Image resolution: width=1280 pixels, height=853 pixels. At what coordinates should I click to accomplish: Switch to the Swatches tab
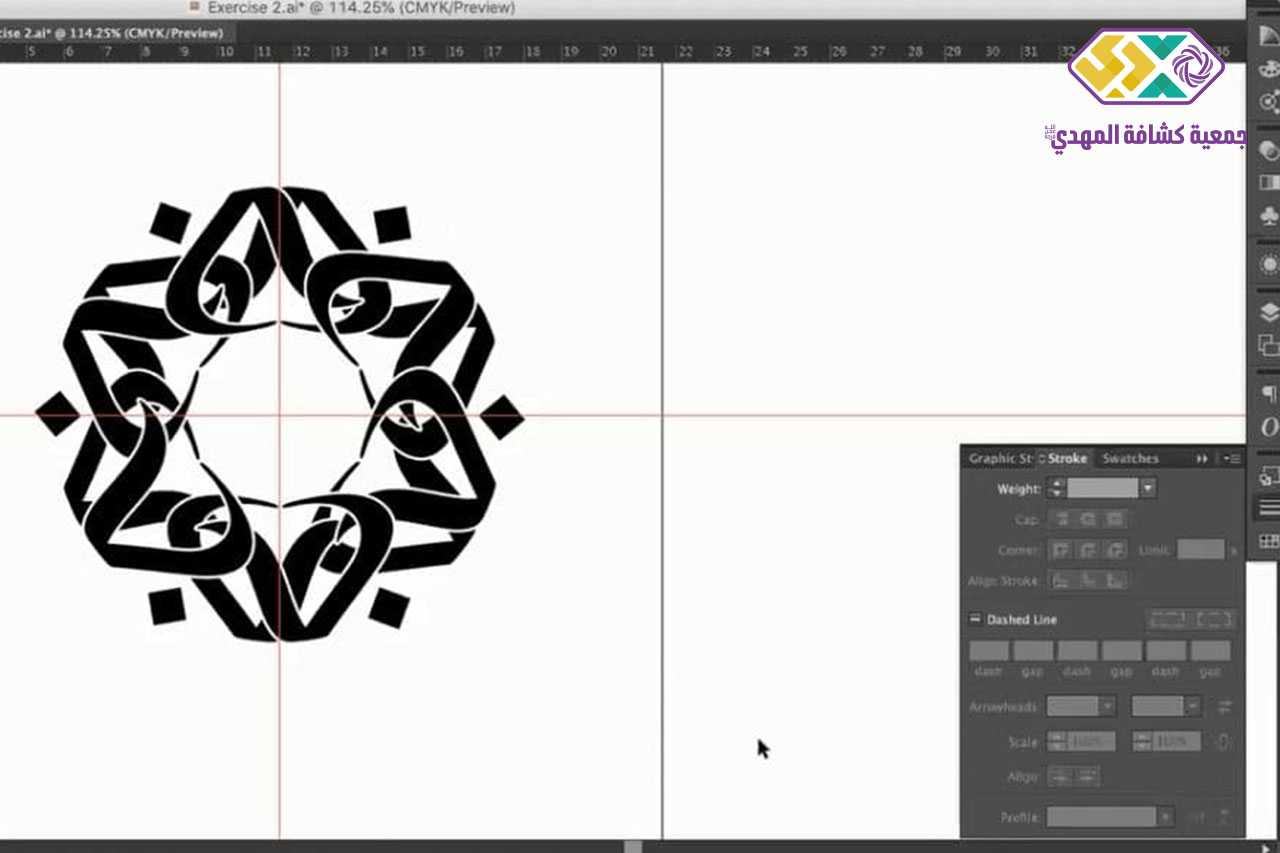1129,458
